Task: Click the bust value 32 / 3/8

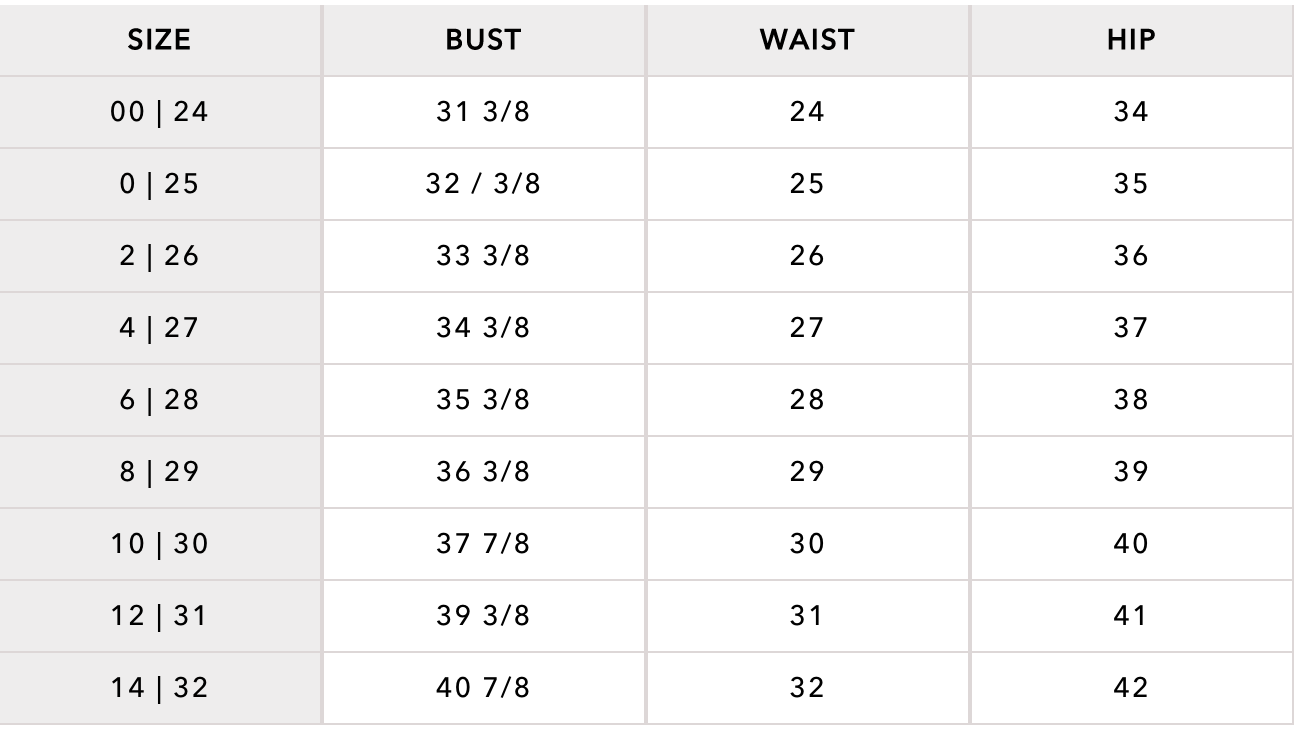Action: point(483,184)
